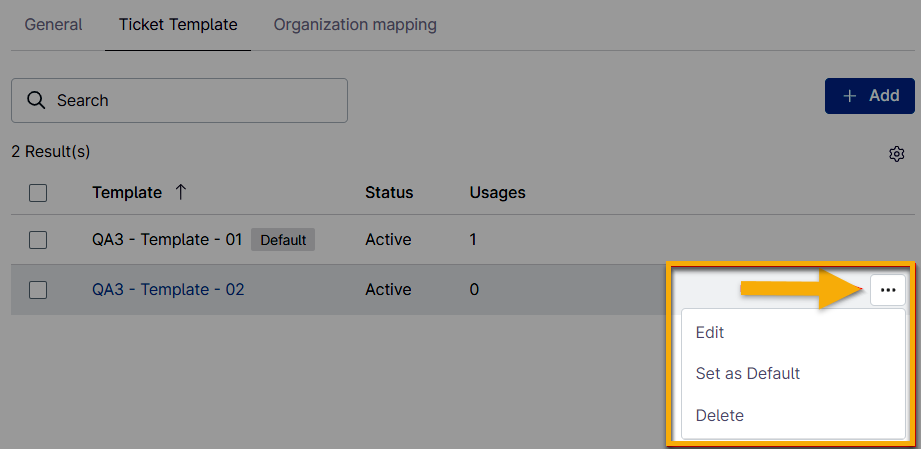Choose Edit from the context menu
921x449 pixels.
tap(710, 332)
